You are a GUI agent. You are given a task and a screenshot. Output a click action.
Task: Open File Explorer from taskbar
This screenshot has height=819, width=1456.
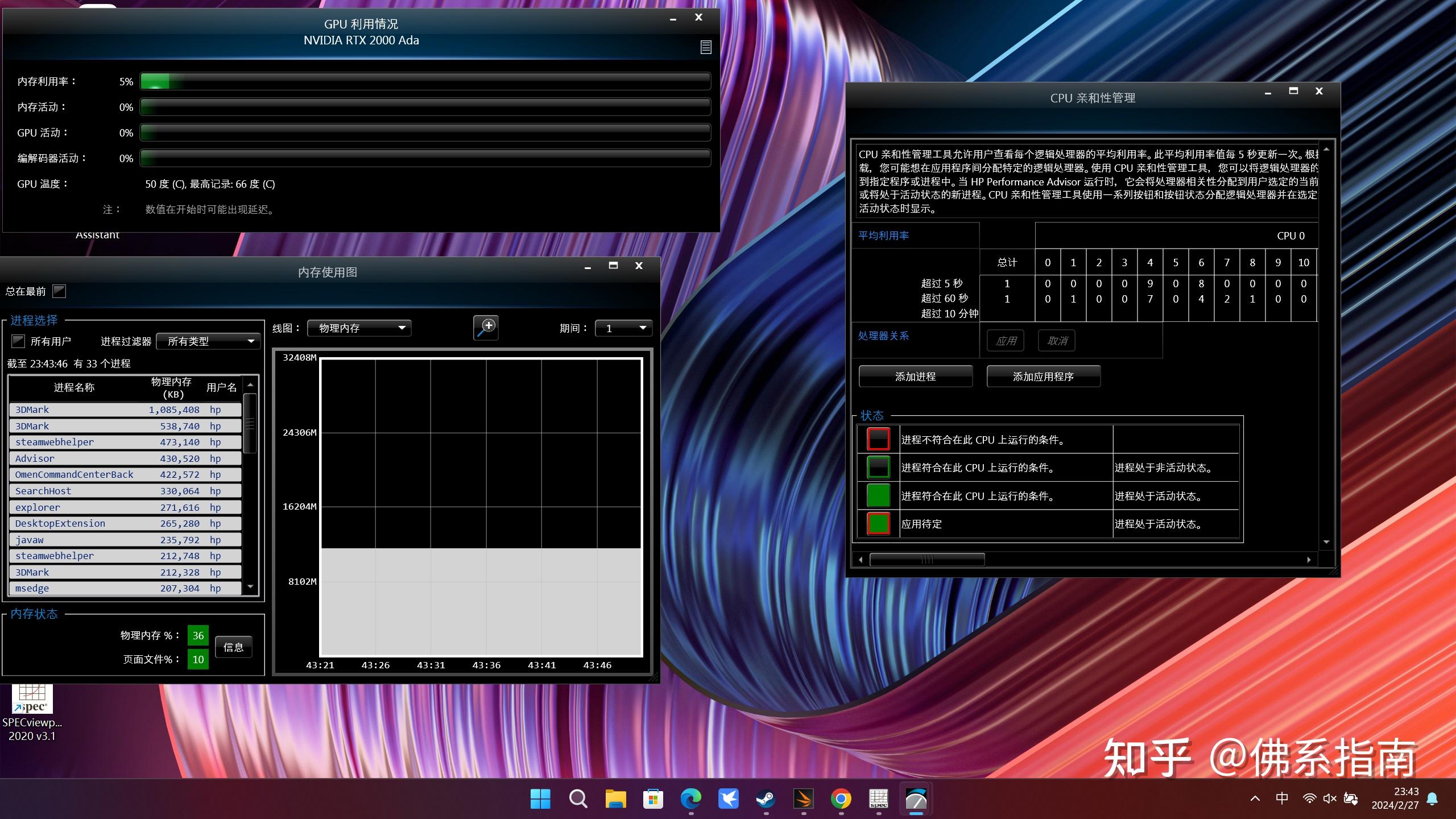[x=615, y=799]
